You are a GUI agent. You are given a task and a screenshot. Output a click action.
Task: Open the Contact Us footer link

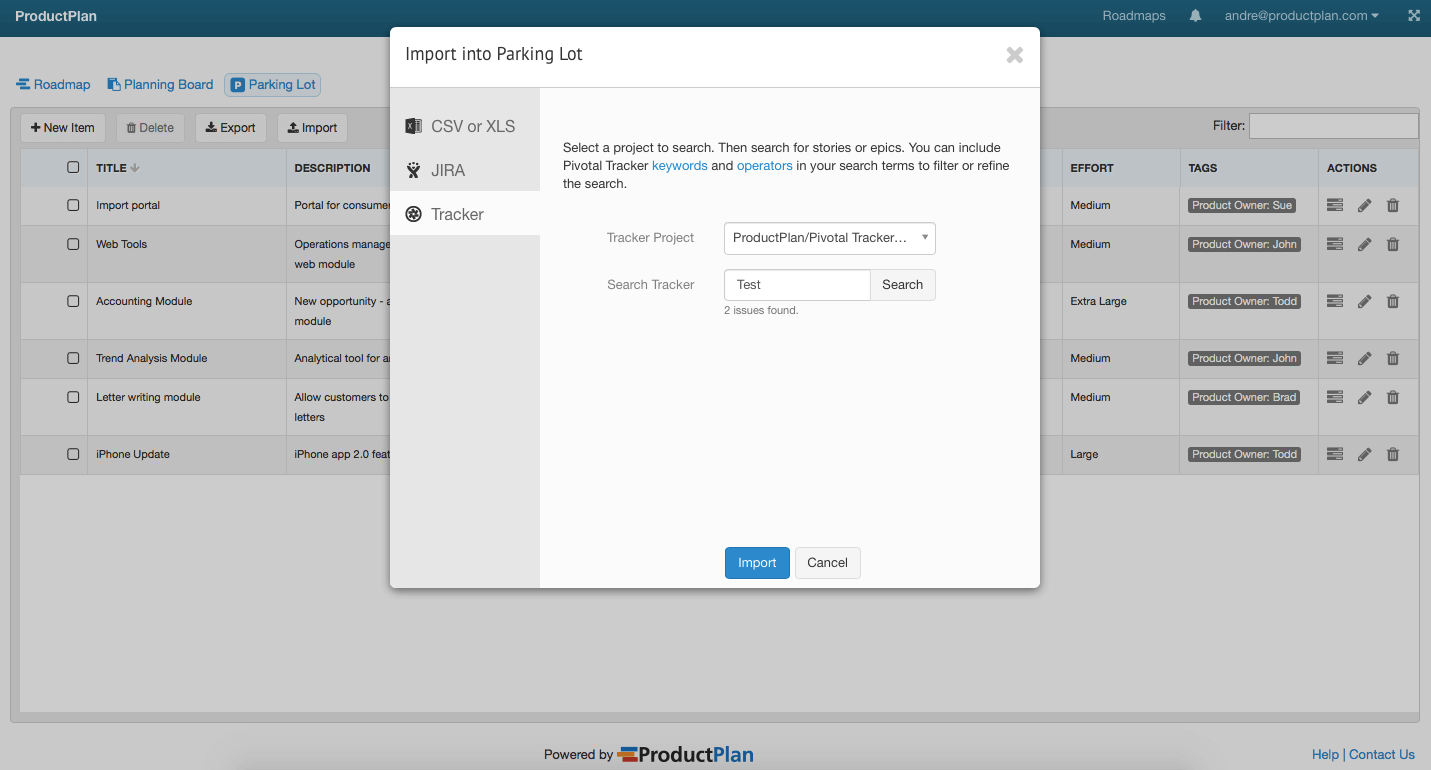[x=1382, y=755]
